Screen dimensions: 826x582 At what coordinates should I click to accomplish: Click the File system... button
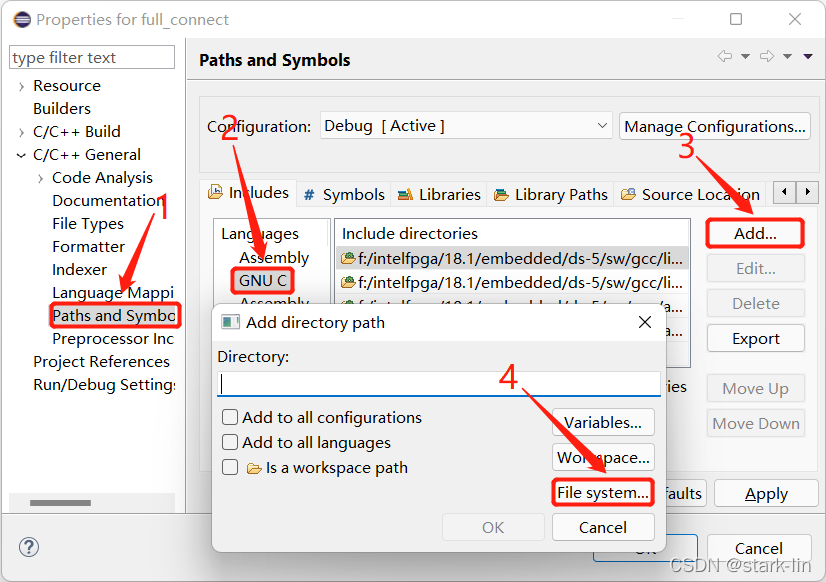coord(603,492)
